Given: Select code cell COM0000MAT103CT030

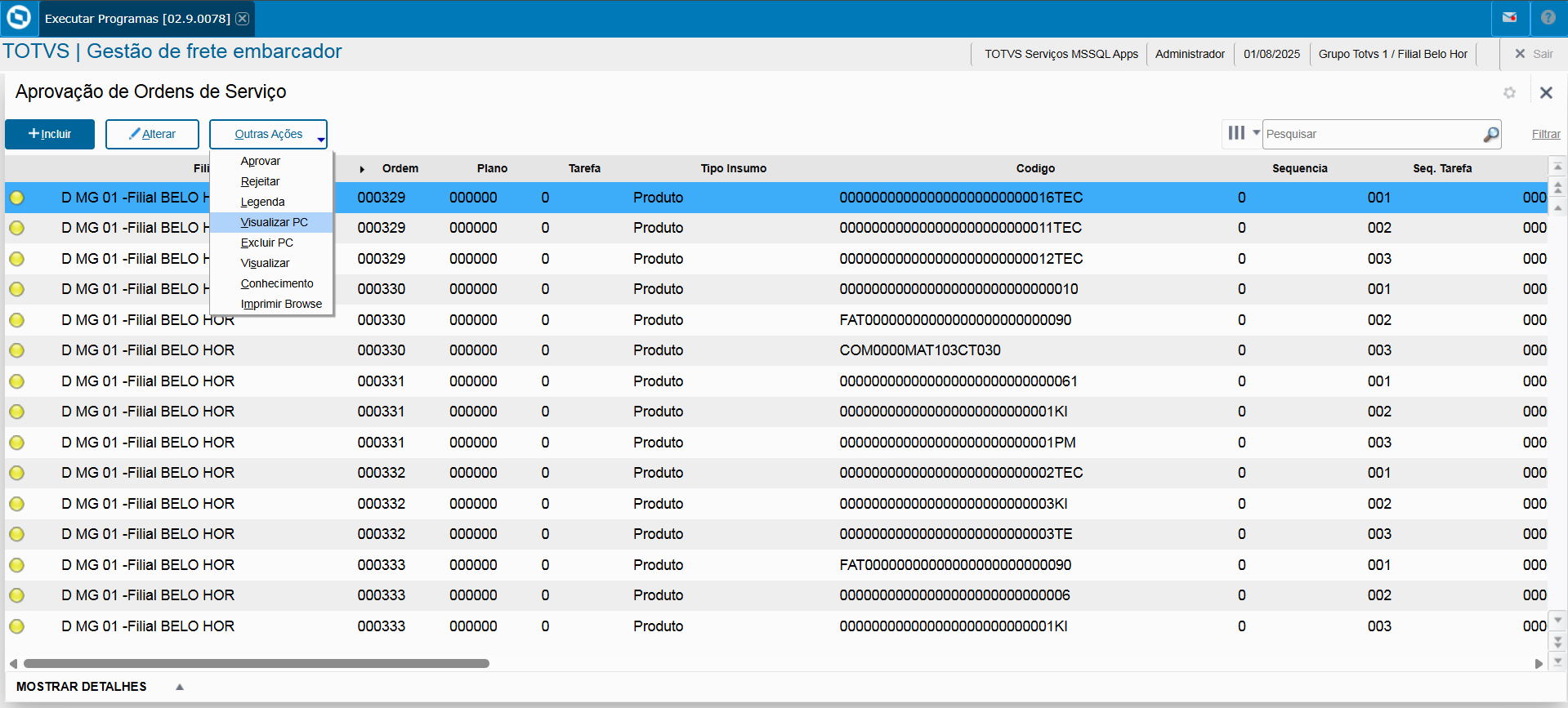Looking at the screenshot, I should coord(920,350).
